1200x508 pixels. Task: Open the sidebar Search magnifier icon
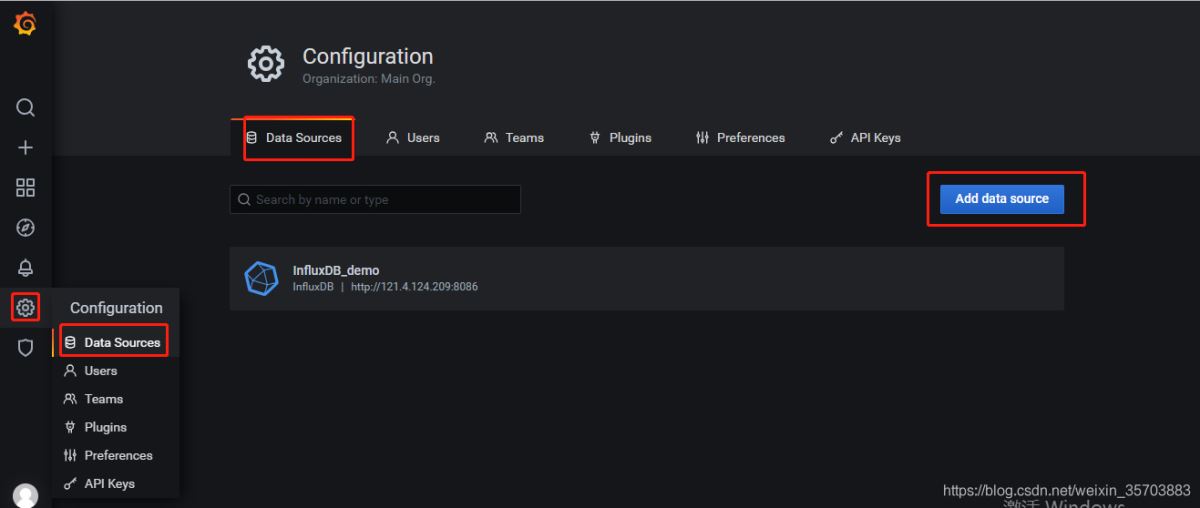tap(26, 107)
